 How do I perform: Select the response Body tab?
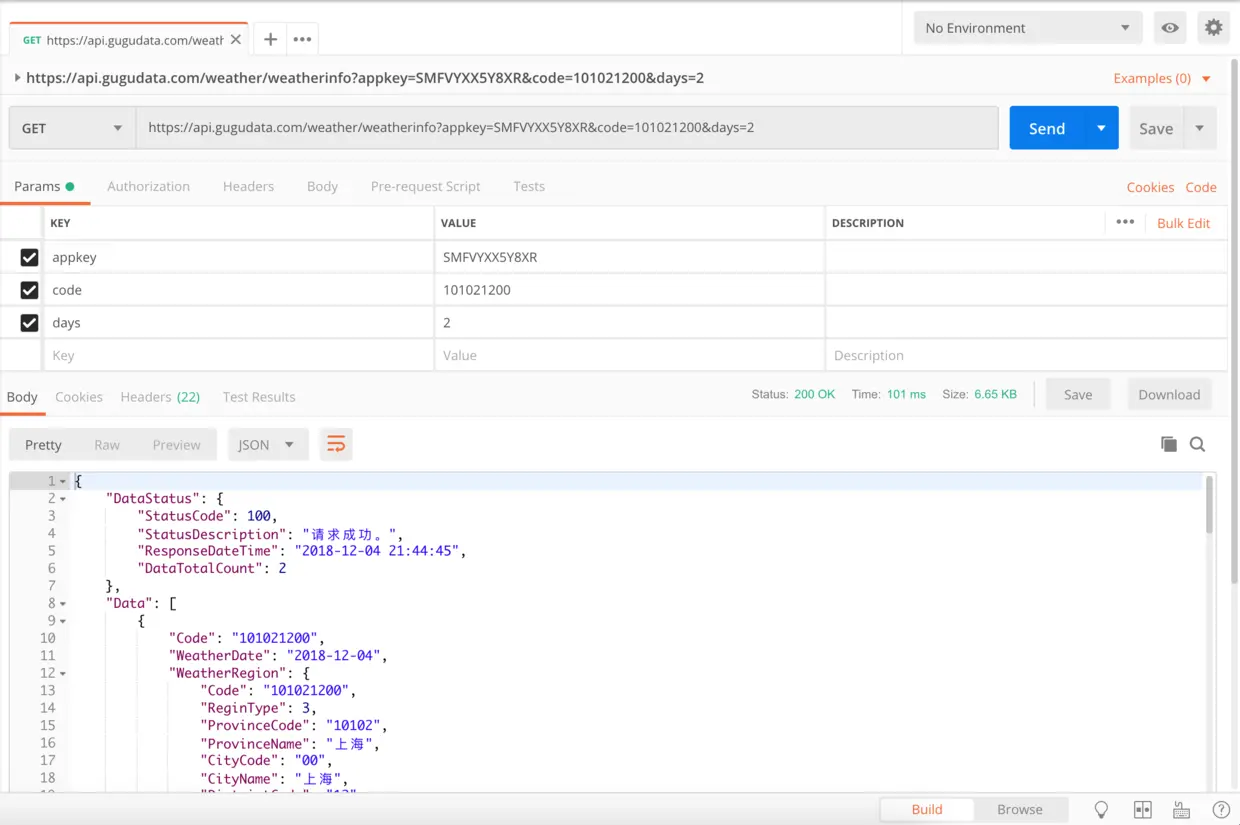coord(22,396)
